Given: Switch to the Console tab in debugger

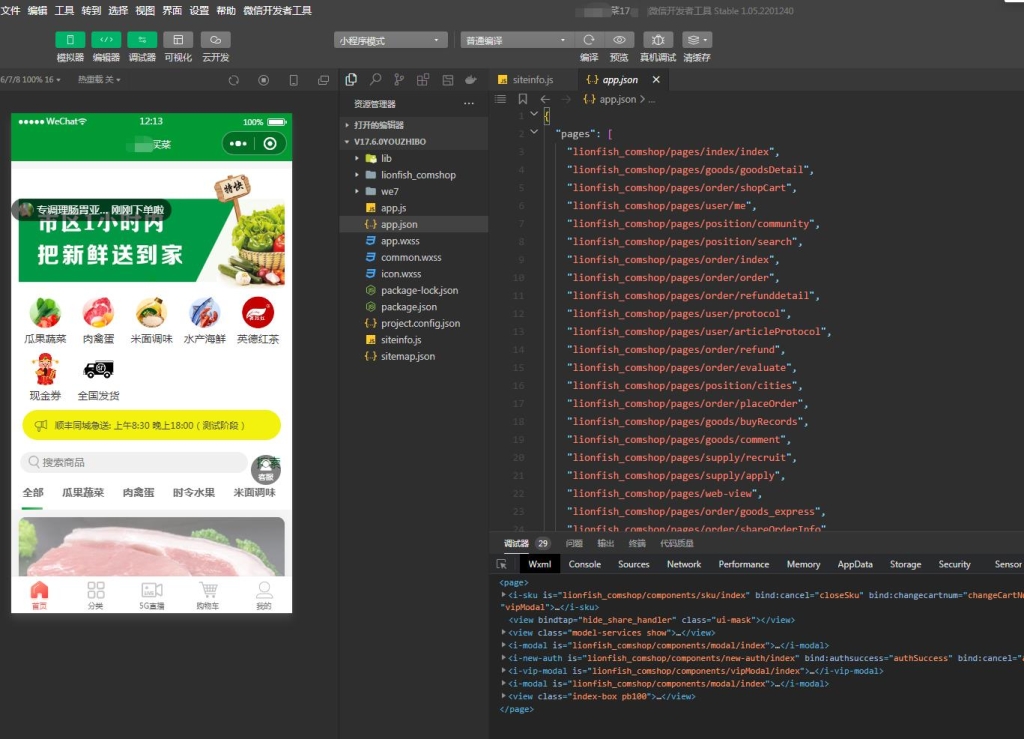Looking at the screenshot, I should click(585, 564).
